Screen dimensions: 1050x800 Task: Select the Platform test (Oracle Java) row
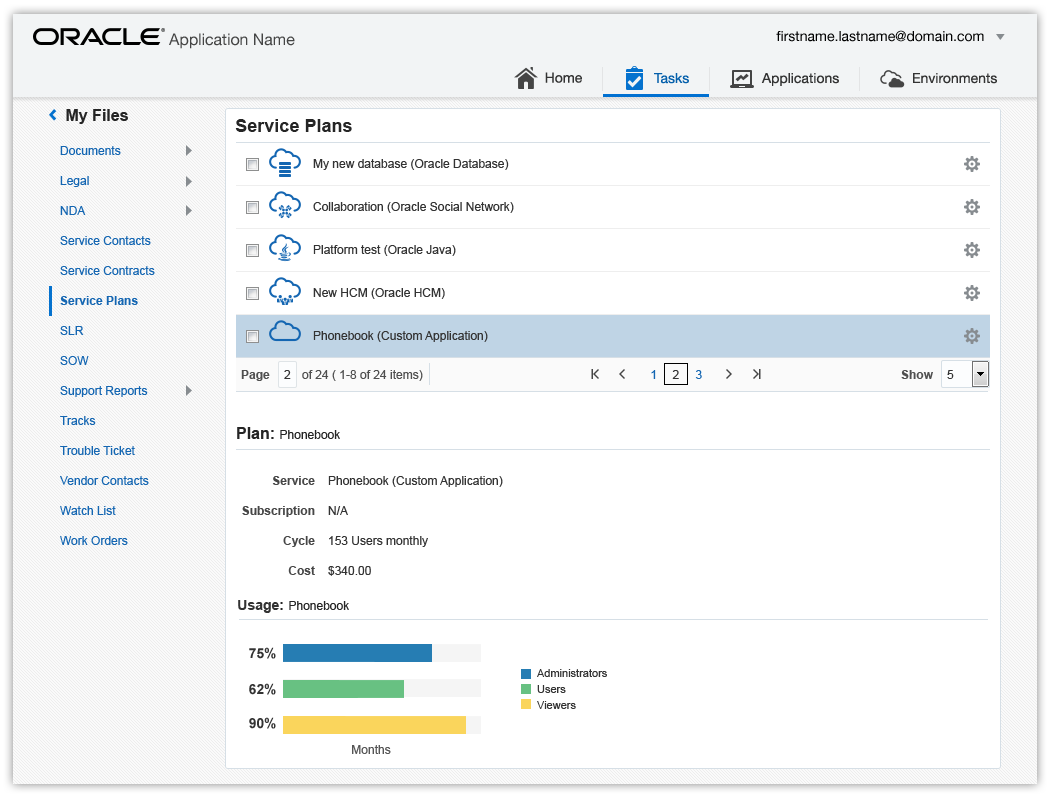(613, 250)
